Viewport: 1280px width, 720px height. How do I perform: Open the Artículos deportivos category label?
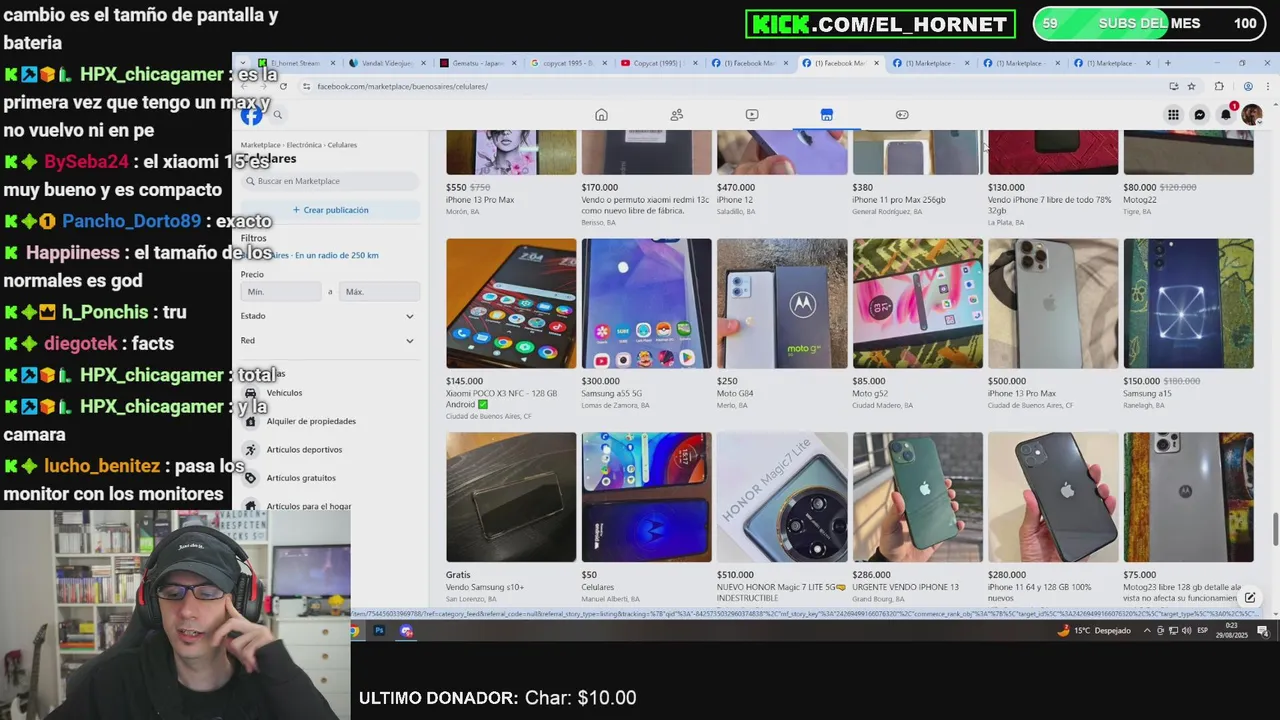pos(304,450)
